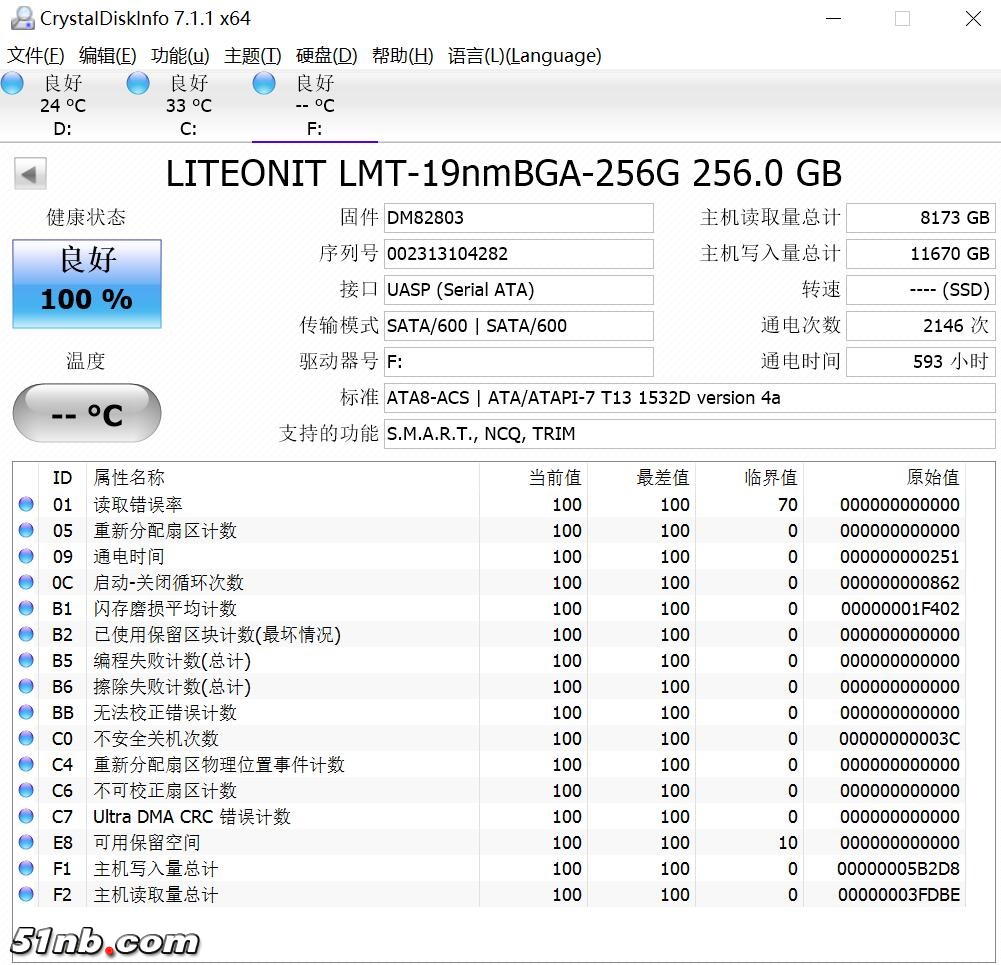Click the disk title LITEONIT LMT-19nmBGA-256G
This screenshot has height=965, width=1001.
[503, 174]
